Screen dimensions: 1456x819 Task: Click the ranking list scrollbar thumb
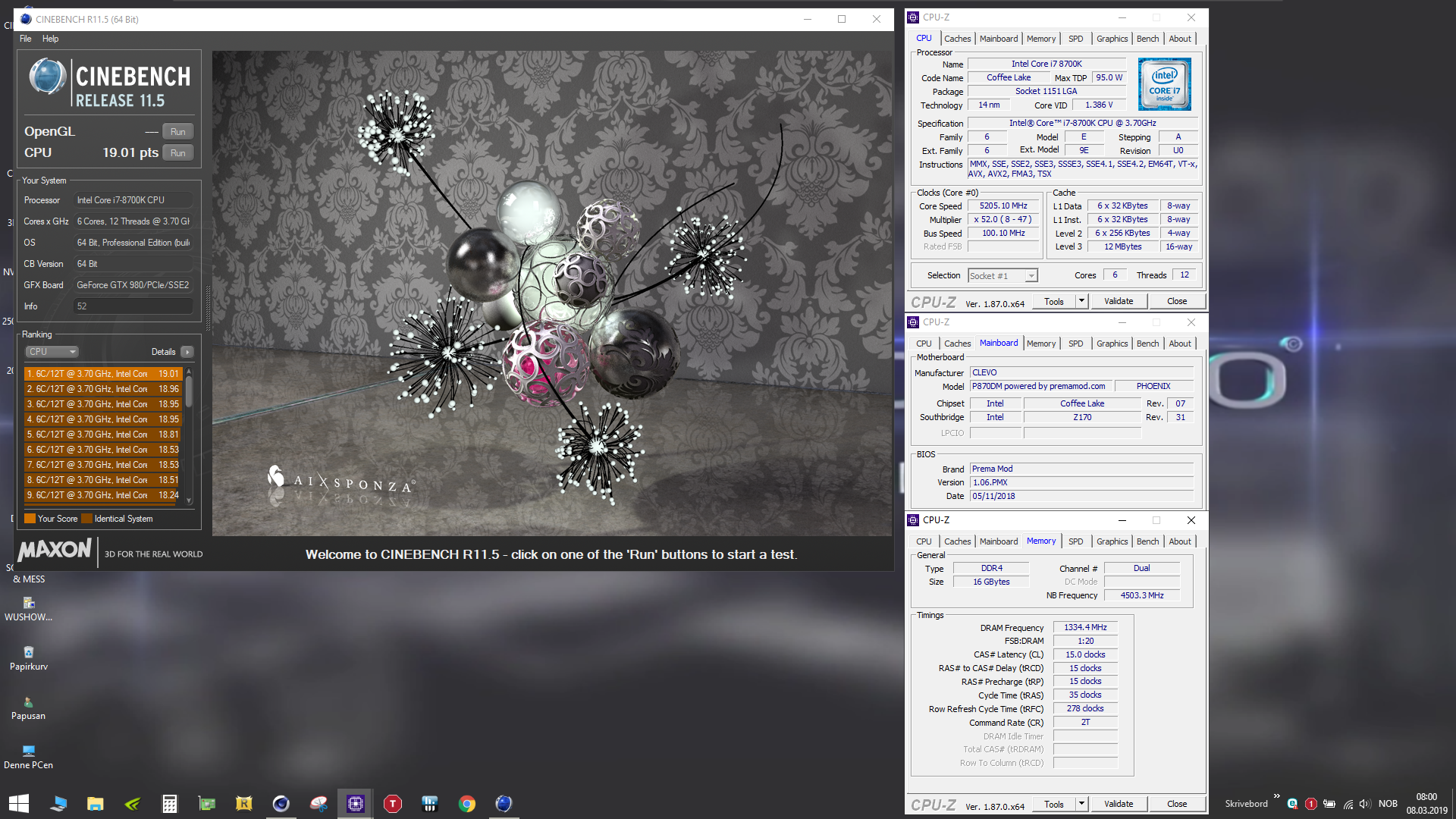tap(189, 391)
